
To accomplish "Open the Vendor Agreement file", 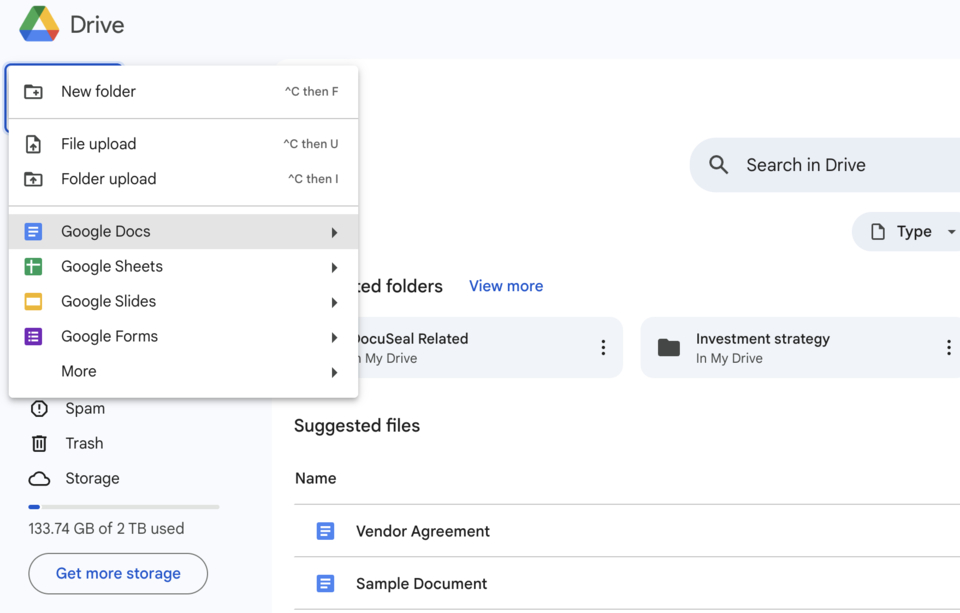I will [627, 531].
